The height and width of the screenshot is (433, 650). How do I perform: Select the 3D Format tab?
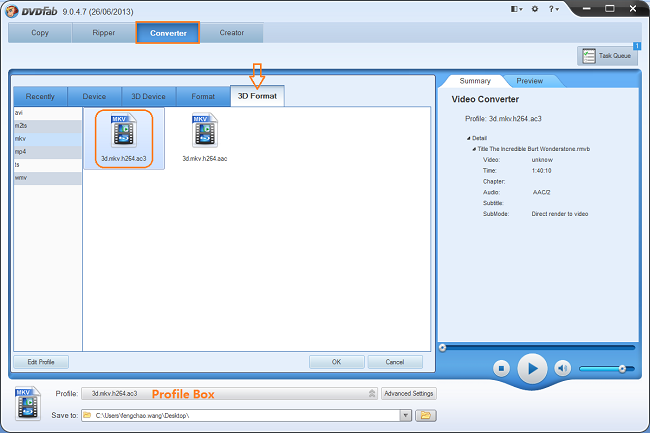(x=257, y=96)
